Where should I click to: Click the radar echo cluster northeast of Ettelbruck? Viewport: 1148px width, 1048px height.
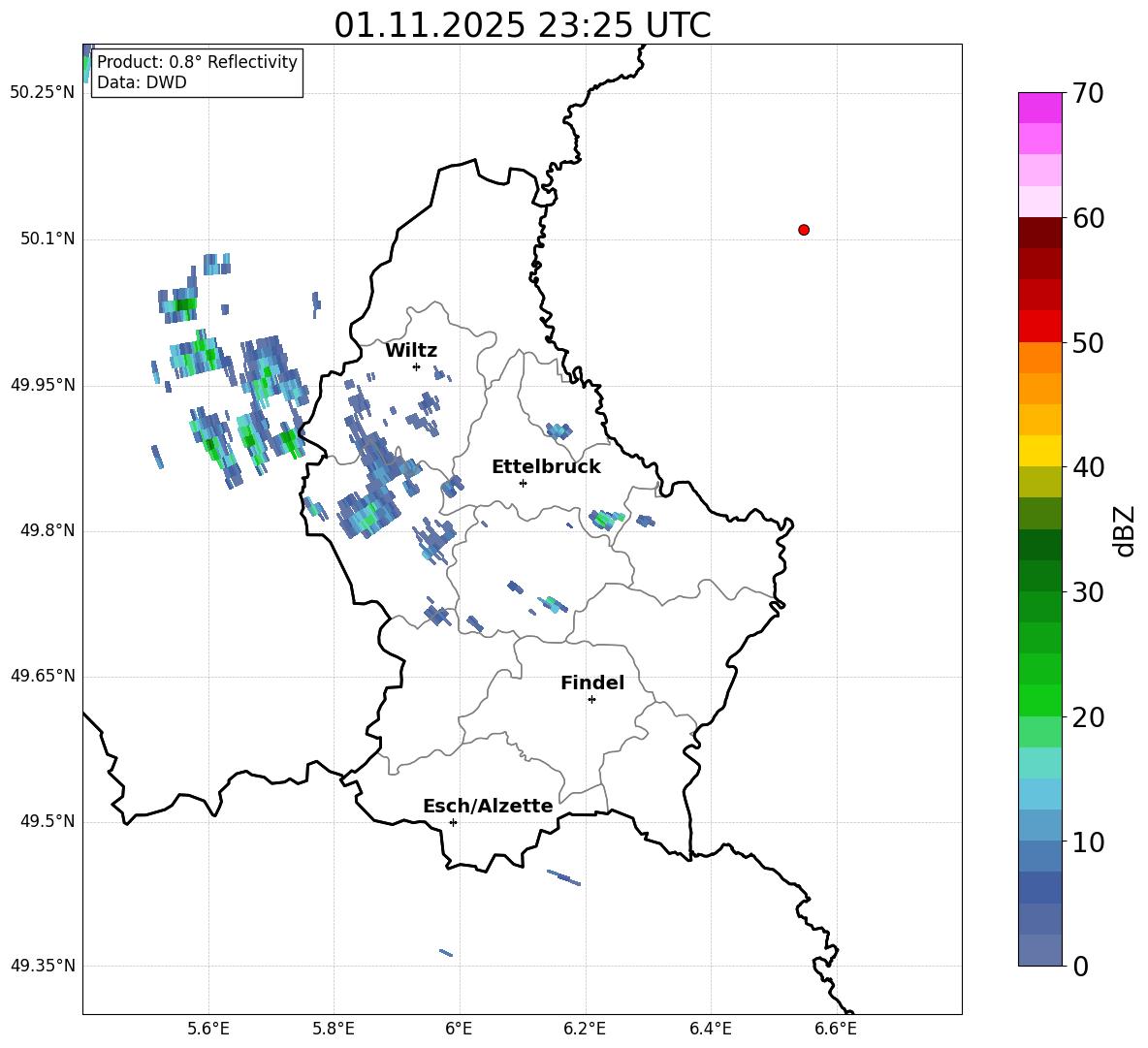coord(558,430)
